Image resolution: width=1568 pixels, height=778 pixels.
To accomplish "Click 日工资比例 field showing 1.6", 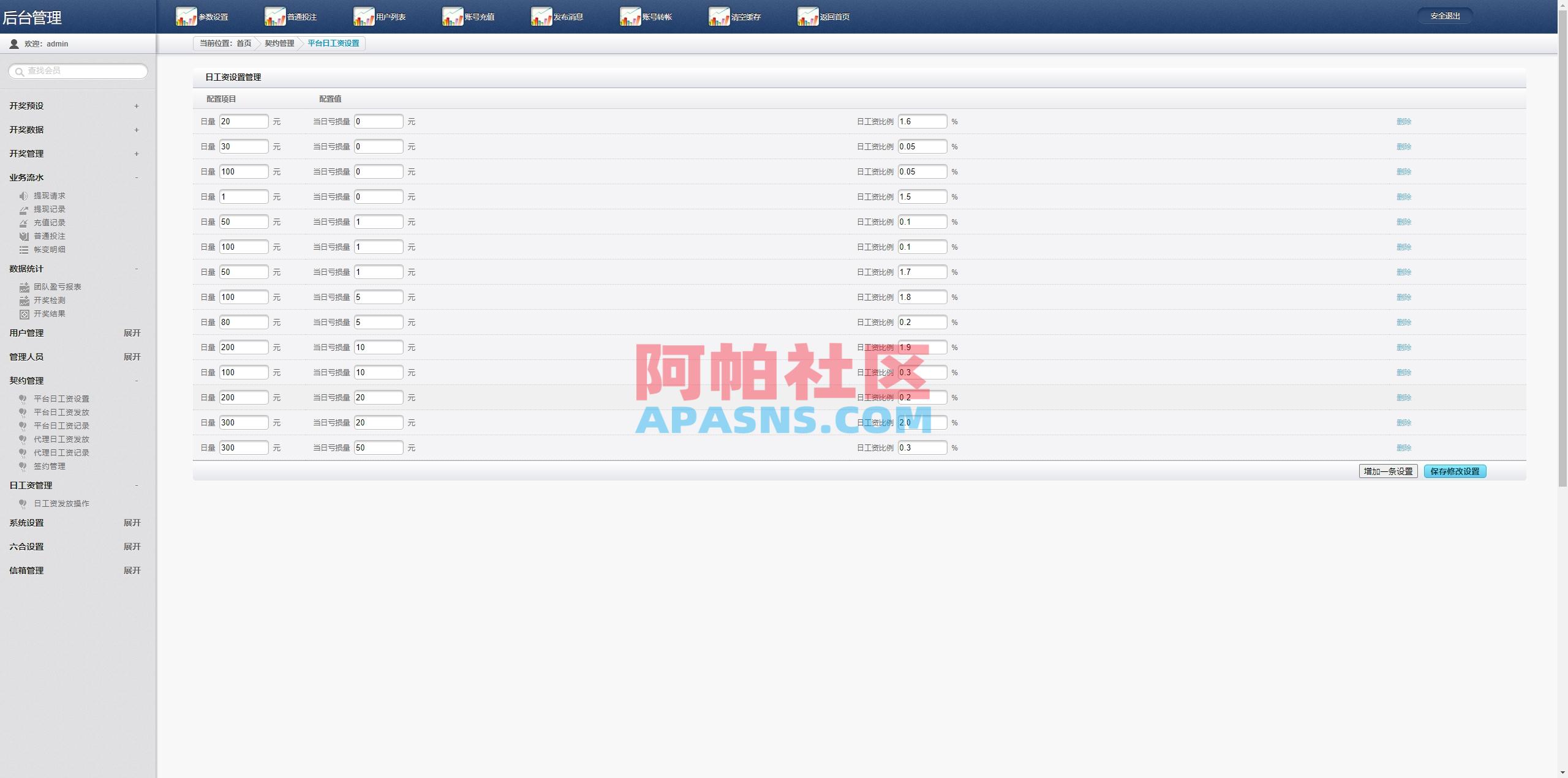I will (922, 122).
